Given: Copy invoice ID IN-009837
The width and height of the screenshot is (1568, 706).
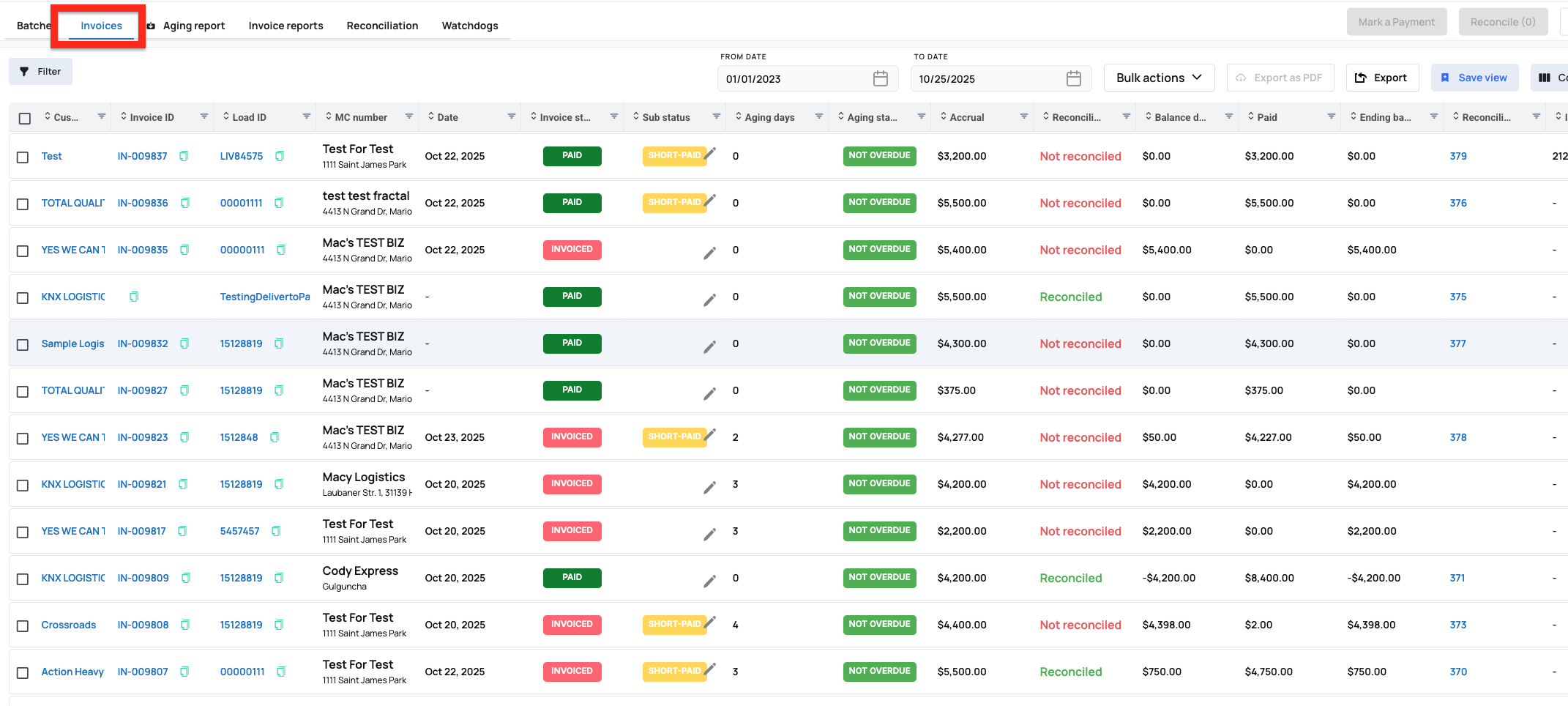Looking at the screenshot, I should (x=184, y=156).
